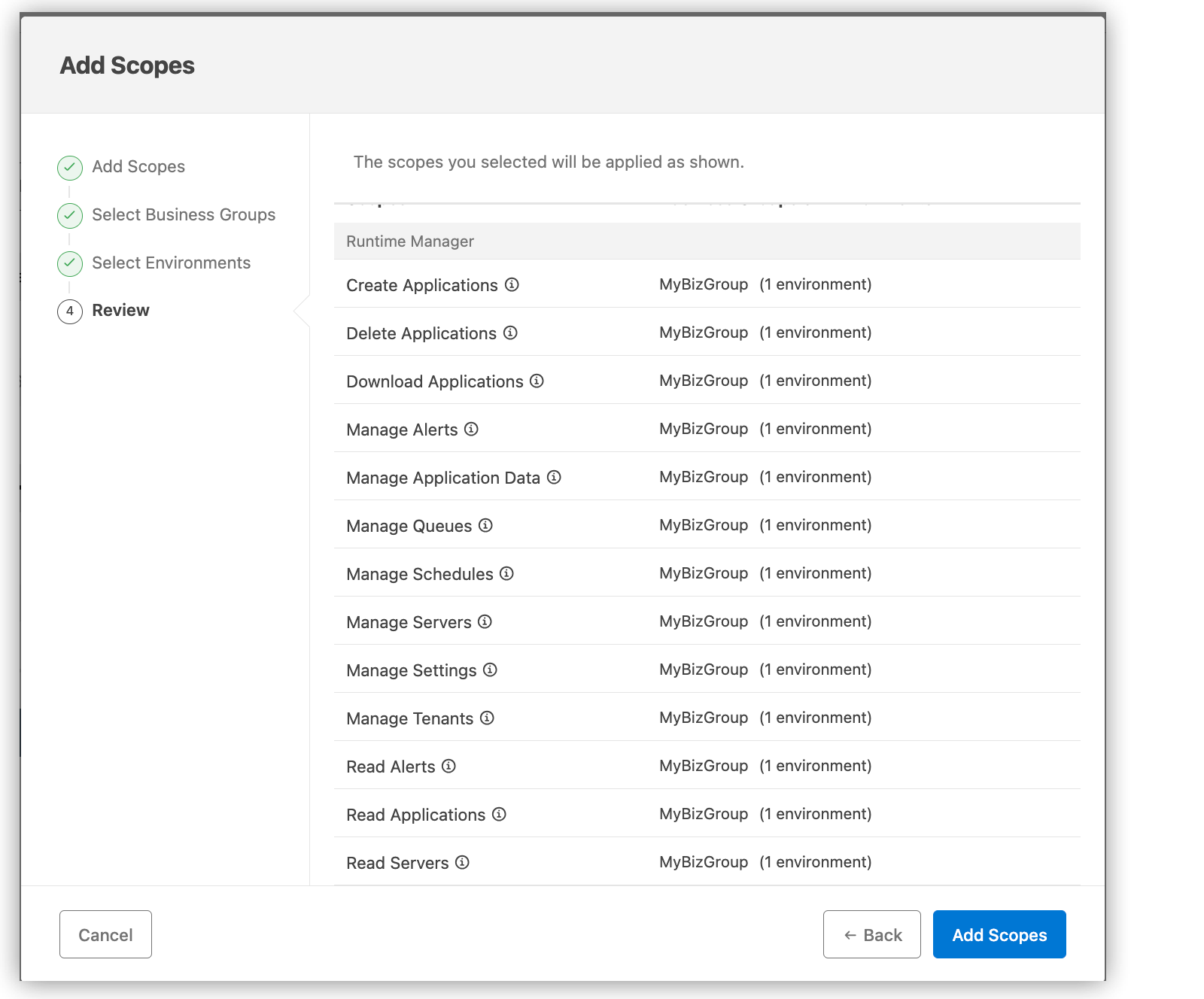Image resolution: width=1204 pixels, height=999 pixels.
Task: Show info for Manage Schedules scope
Action: coord(506,573)
